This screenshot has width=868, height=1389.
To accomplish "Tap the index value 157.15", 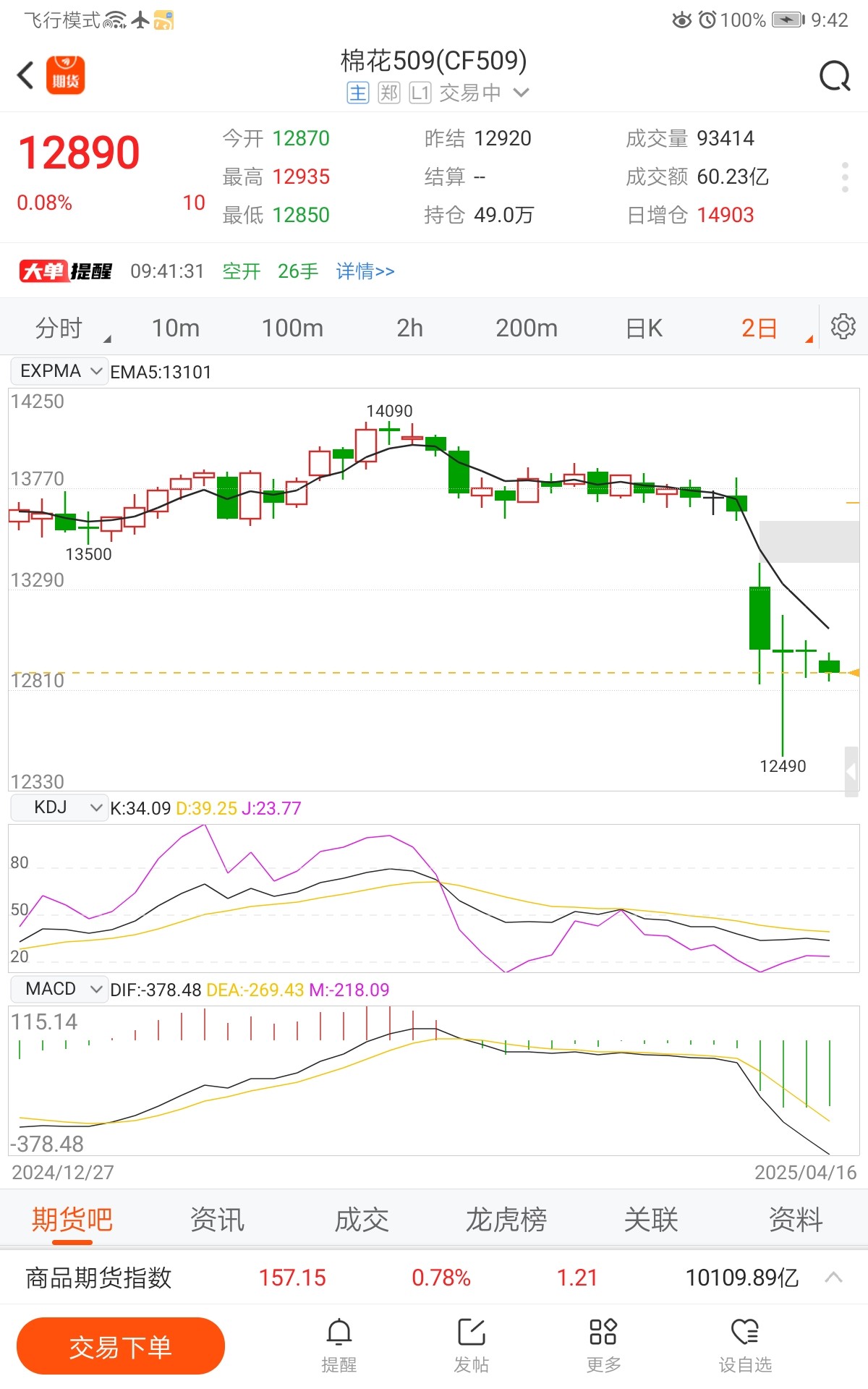I will (x=292, y=1278).
